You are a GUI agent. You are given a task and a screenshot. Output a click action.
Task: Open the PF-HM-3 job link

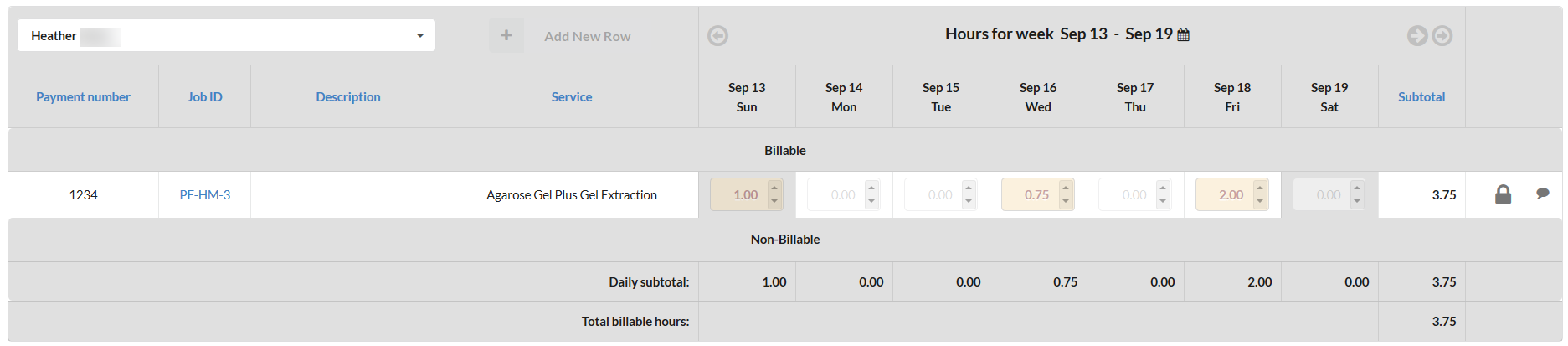click(x=204, y=195)
